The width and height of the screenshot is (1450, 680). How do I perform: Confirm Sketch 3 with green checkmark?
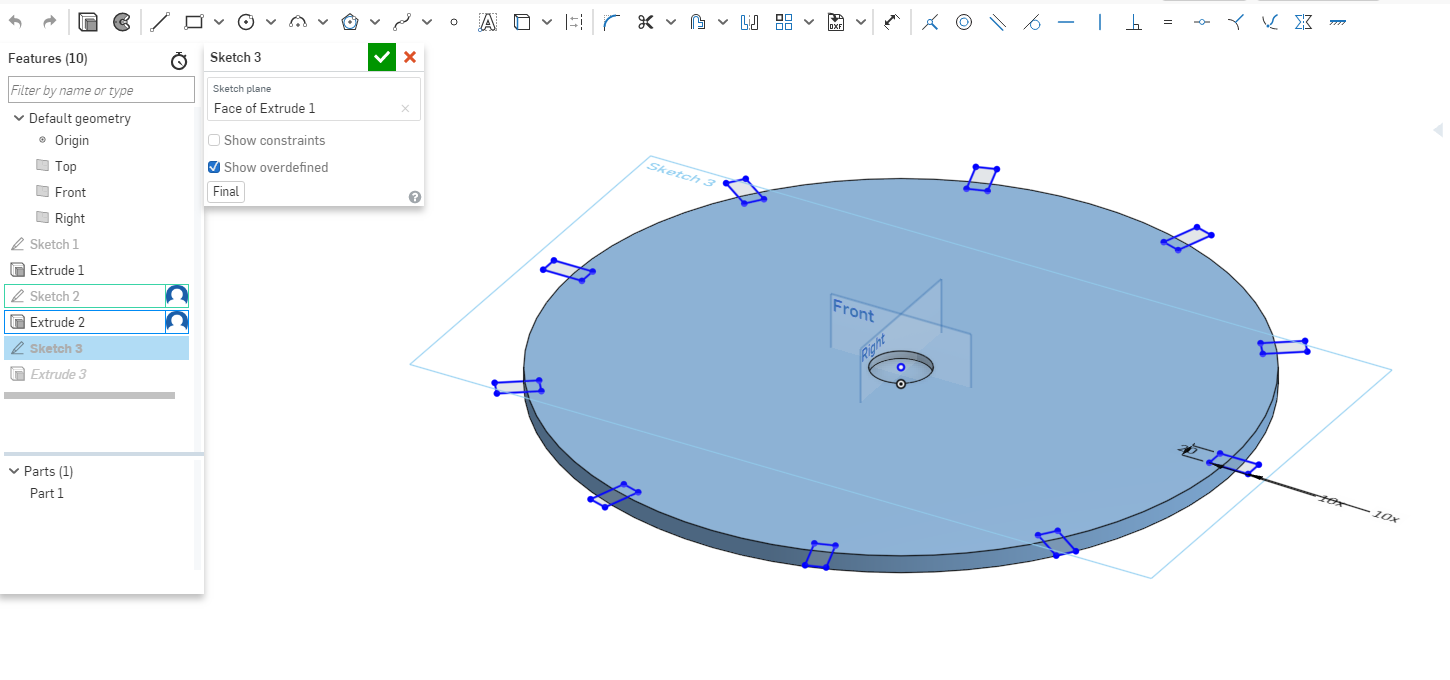[382, 57]
